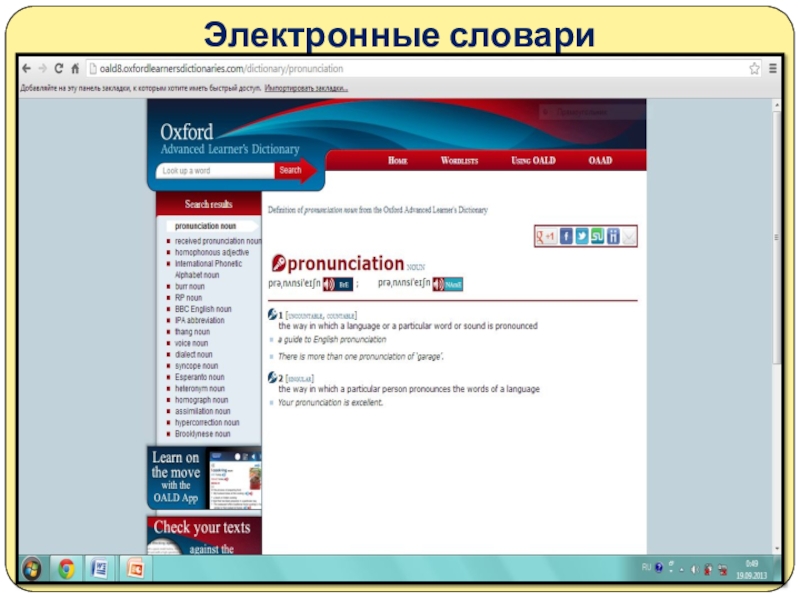Open 'homograph noun' result
Image resolution: width=800 pixels, height=600 pixels.
pyautogui.click(x=202, y=400)
